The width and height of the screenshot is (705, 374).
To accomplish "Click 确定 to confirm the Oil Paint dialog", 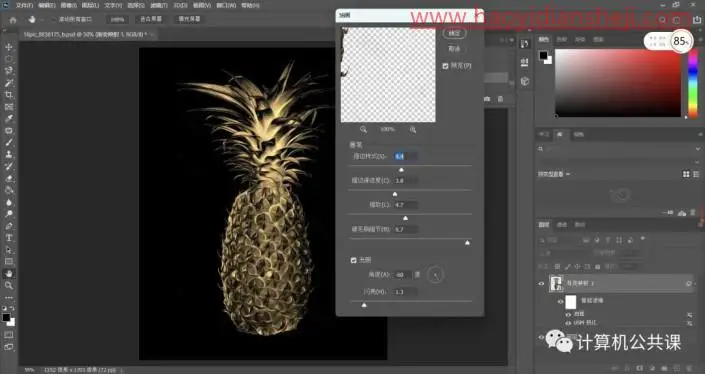I will [x=455, y=33].
